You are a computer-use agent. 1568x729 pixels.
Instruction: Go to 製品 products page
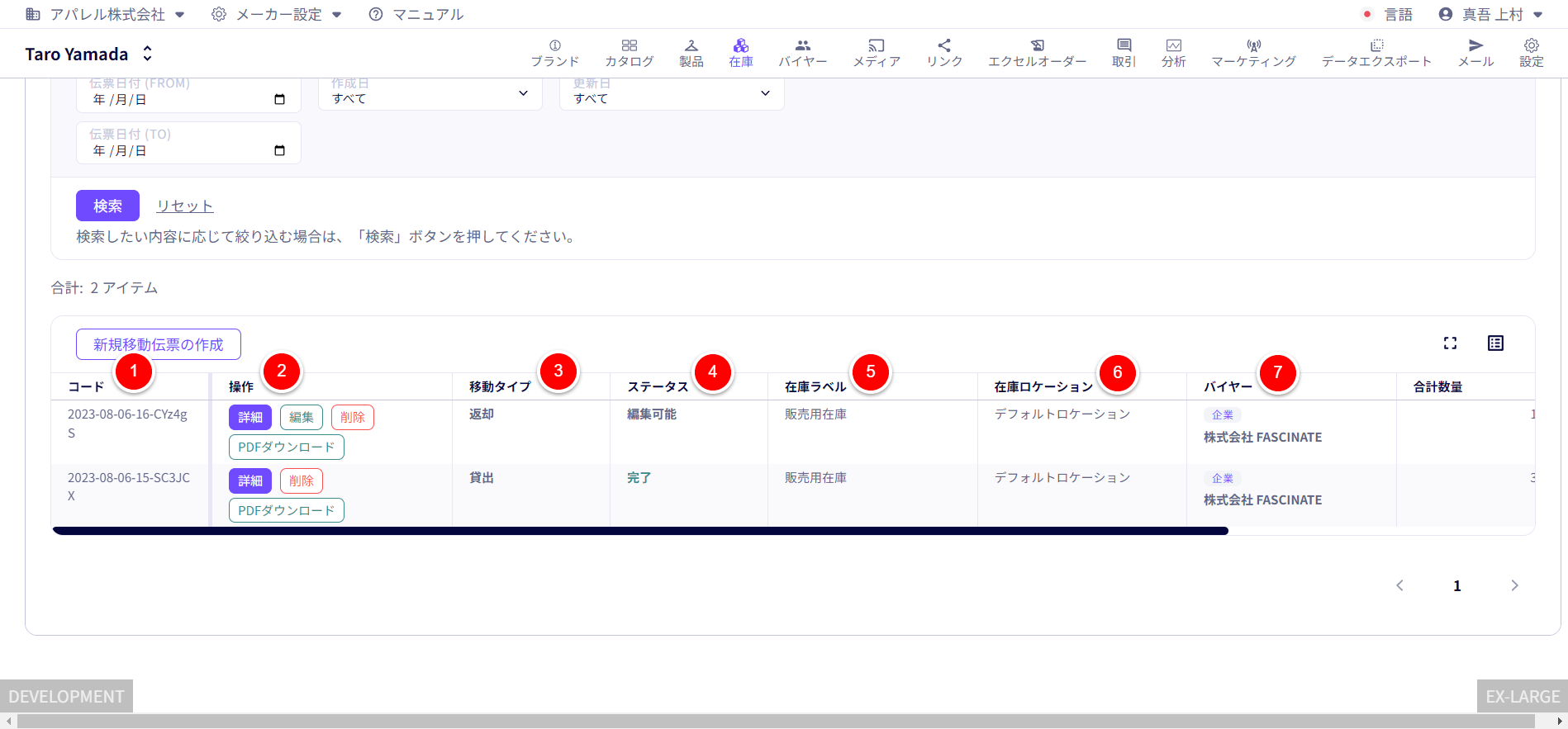click(691, 53)
